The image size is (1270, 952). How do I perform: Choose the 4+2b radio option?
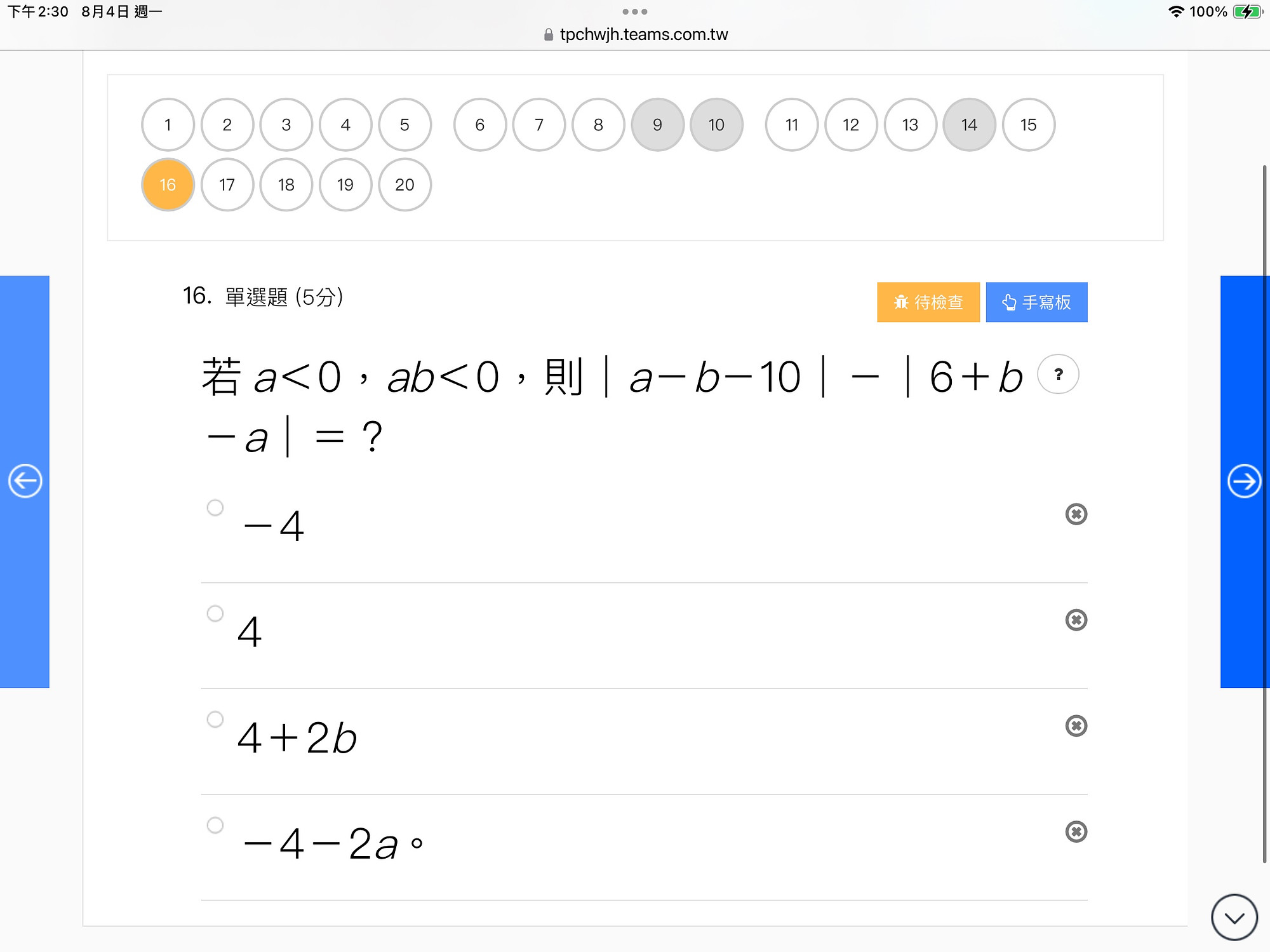pos(215,719)
